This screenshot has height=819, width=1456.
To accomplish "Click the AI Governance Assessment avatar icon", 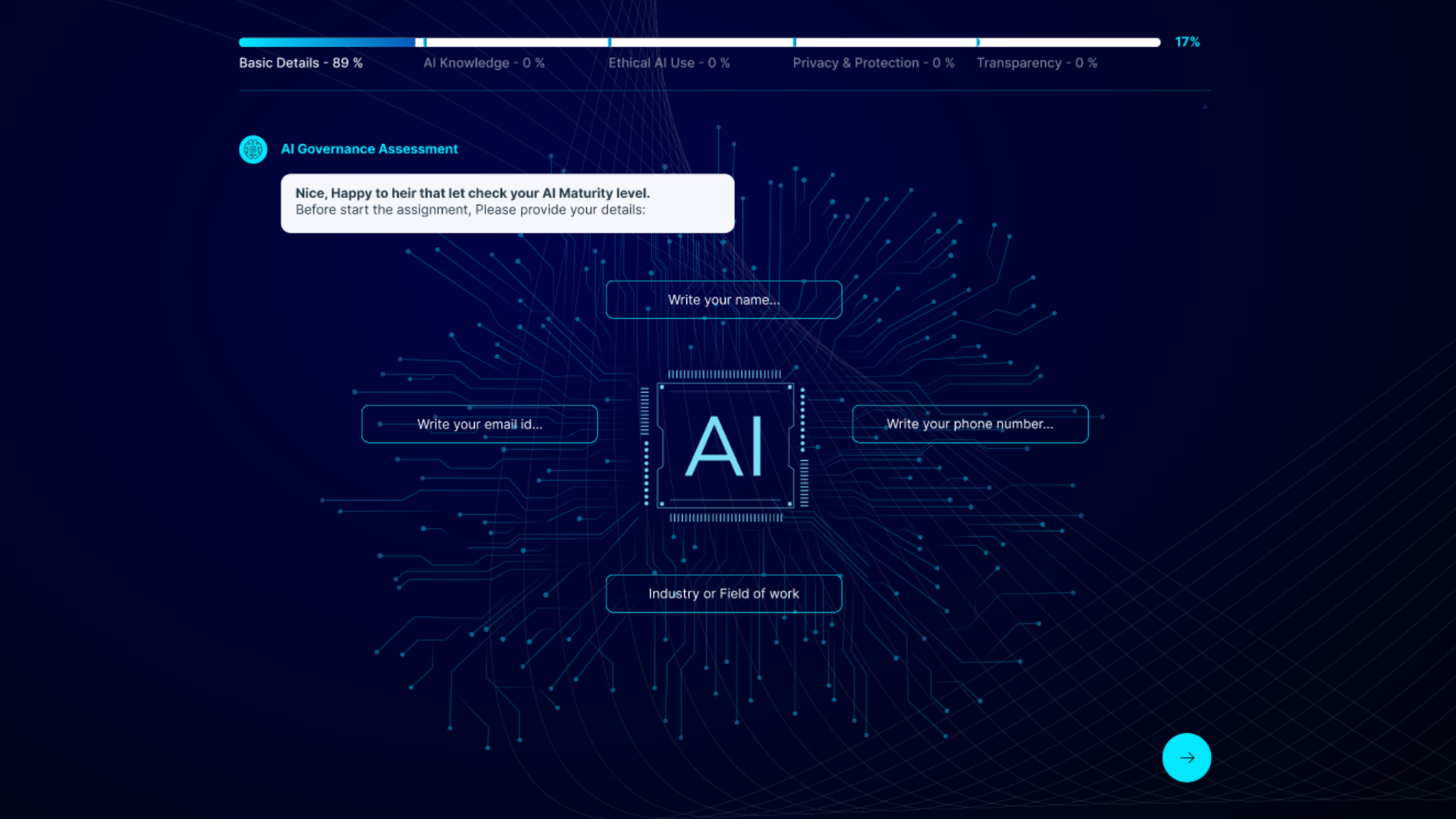I will (x=253, y=149).
